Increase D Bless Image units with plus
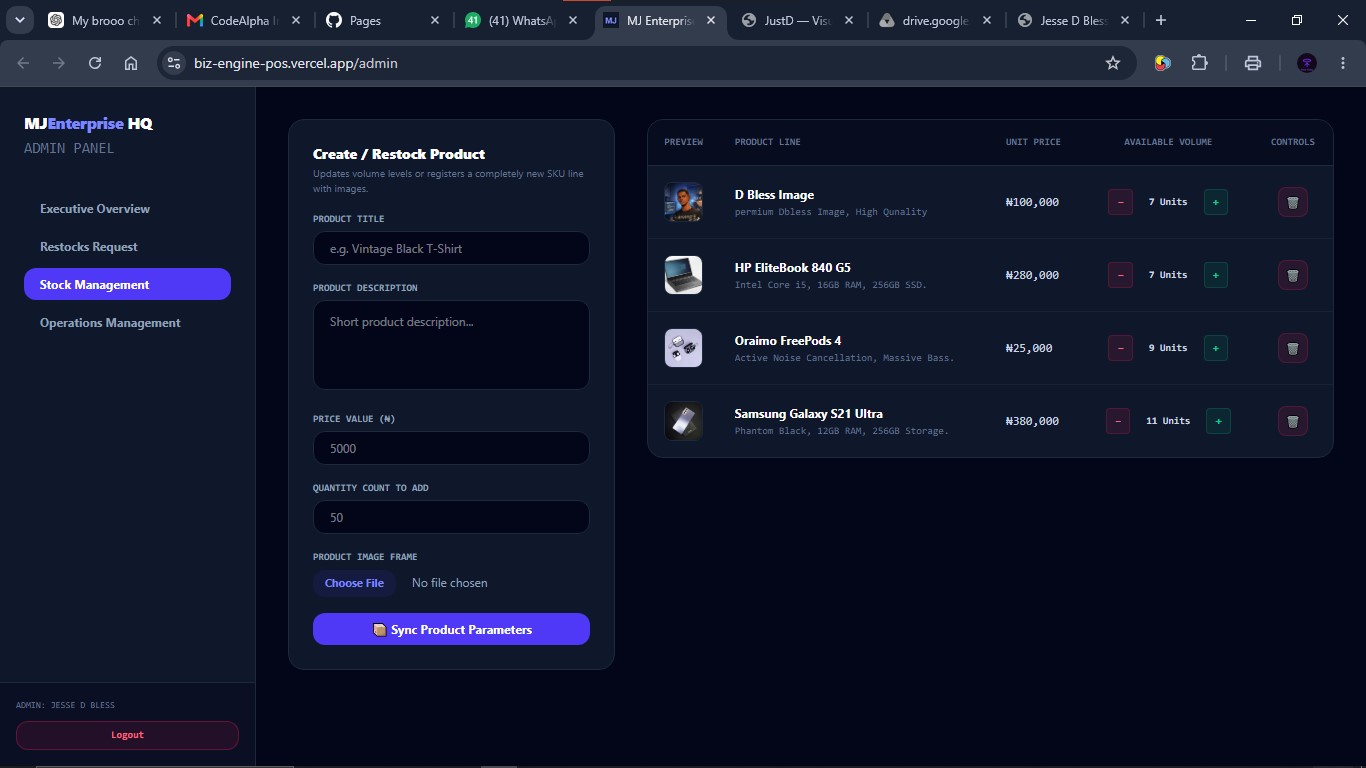The image size is (1366, 768). pyautogui.click(x=1216, y=202)
